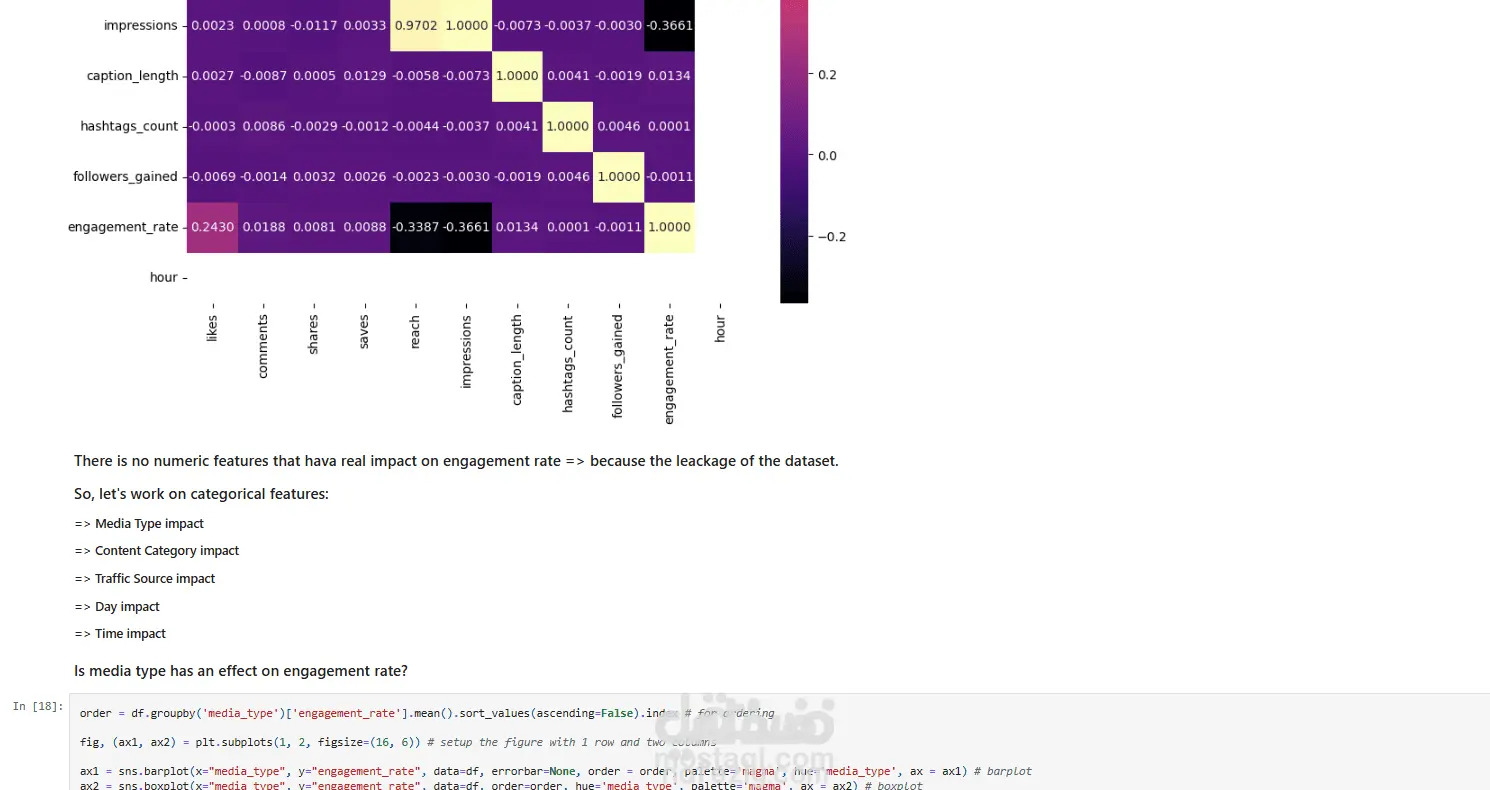Click the 'Is media type has an effect' heading
This screenshot has height=790, width=1490.
click(241, 671)
